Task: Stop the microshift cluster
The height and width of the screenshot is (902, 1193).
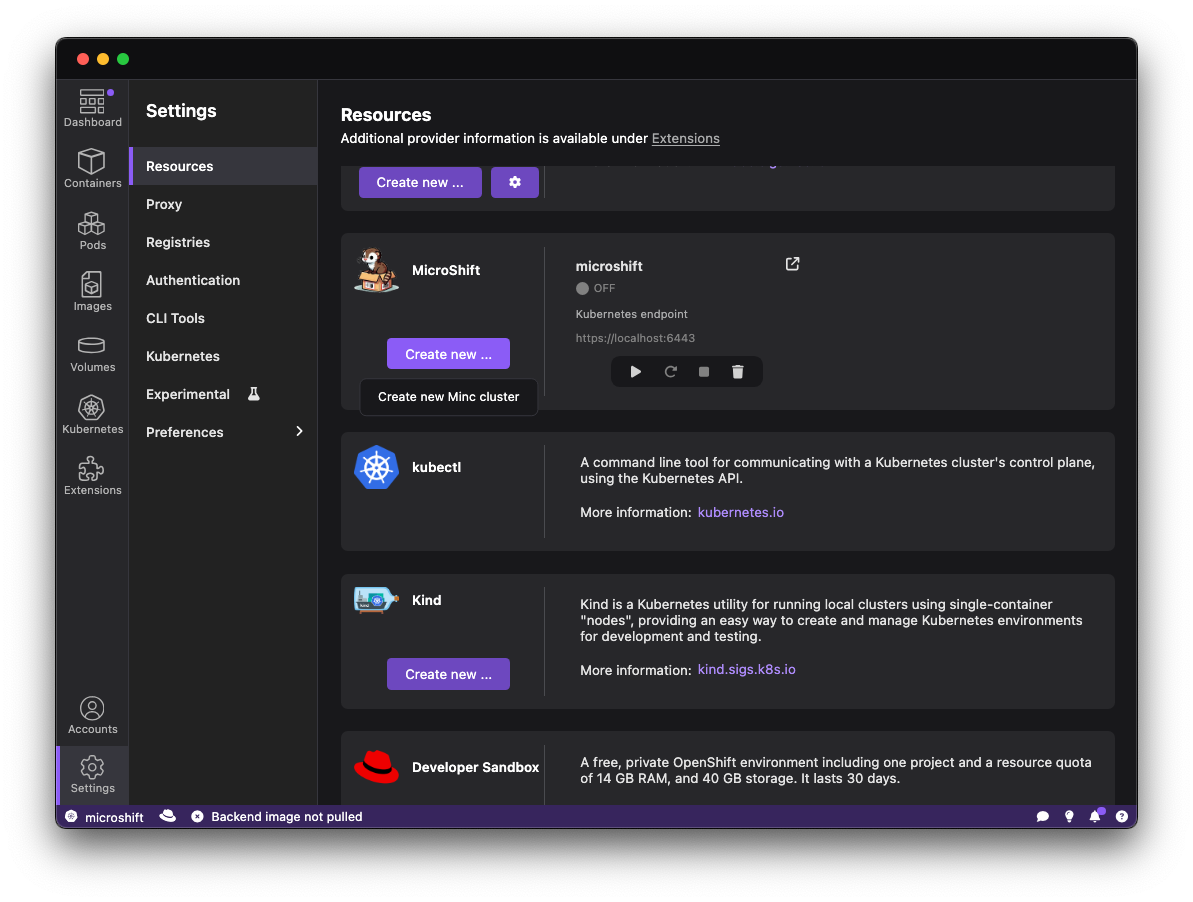Action: 704,372
